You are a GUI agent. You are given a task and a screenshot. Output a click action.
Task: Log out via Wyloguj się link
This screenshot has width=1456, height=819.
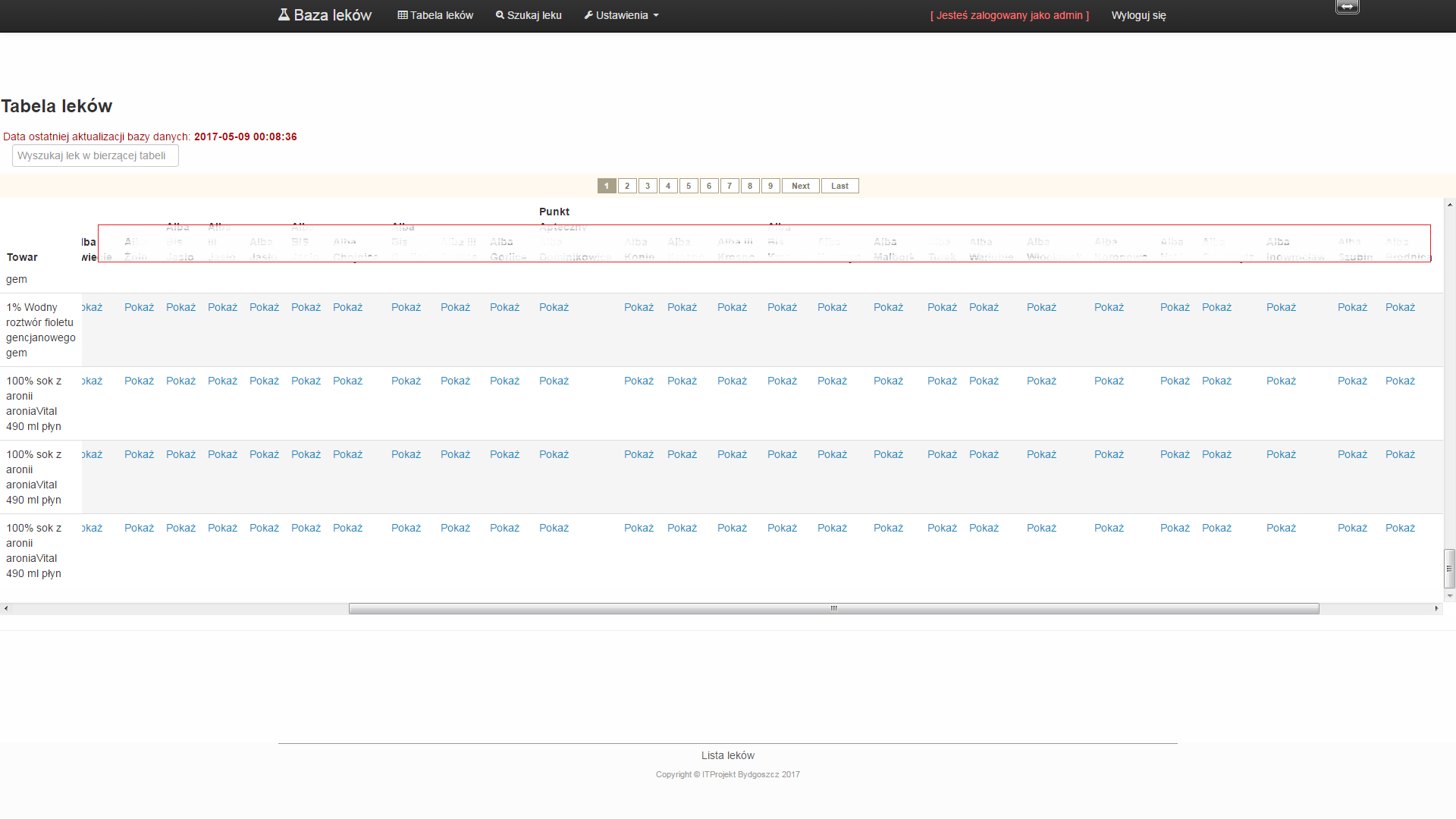[x=1138, y=15]
